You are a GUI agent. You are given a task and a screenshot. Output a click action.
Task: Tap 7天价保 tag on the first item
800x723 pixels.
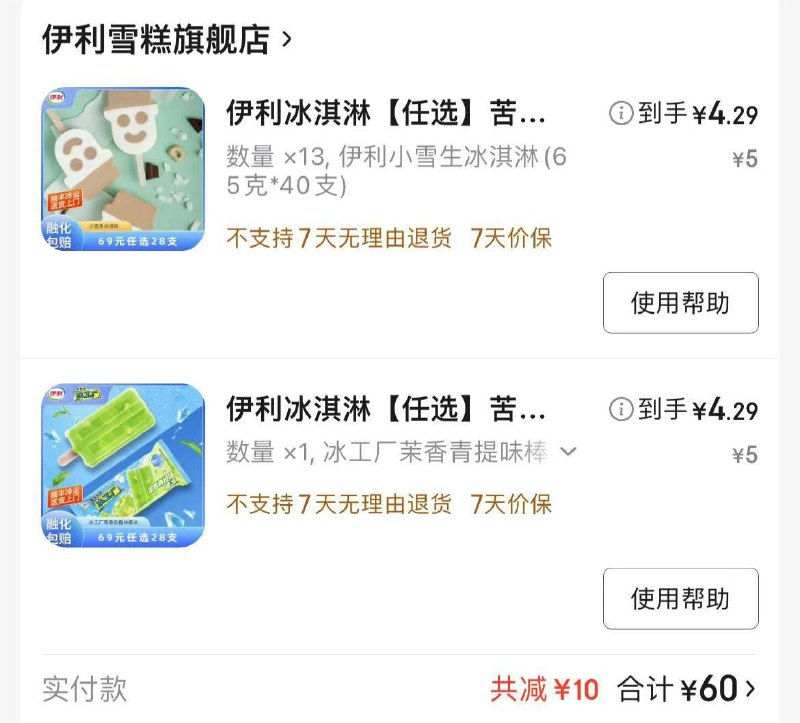tap(511, 238)
